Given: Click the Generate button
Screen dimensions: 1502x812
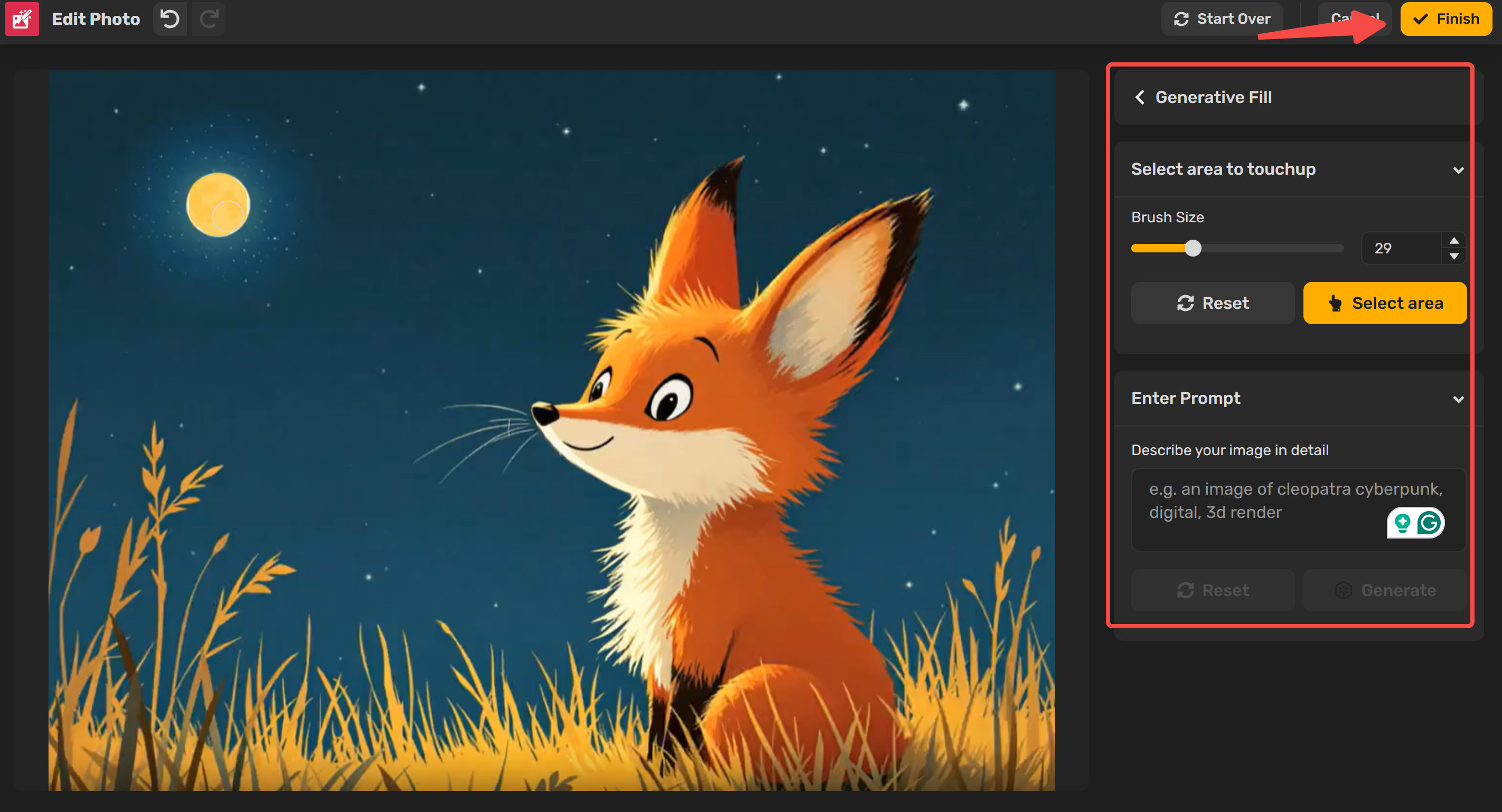Looking at the screenshot, I should [x=1384, y=590].
